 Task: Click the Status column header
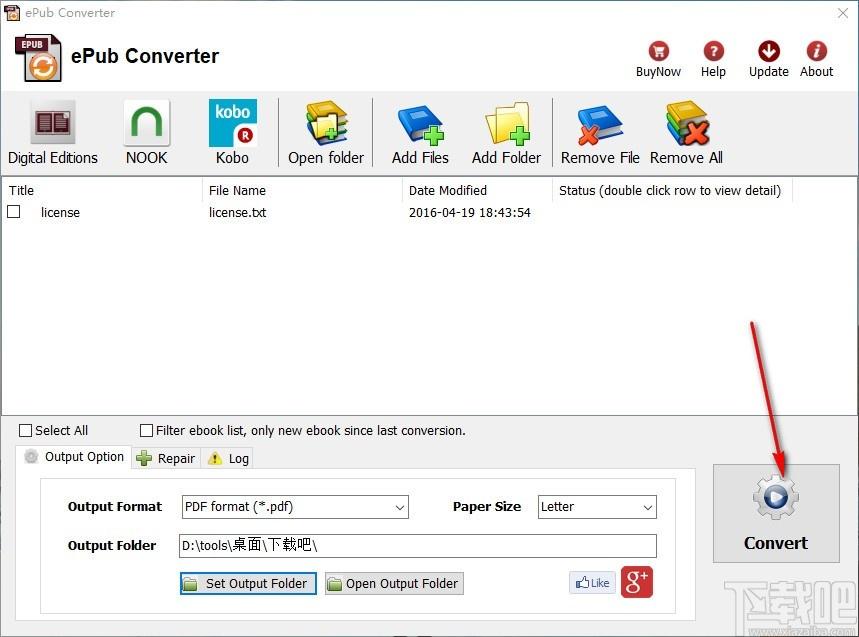click(672, 191)
